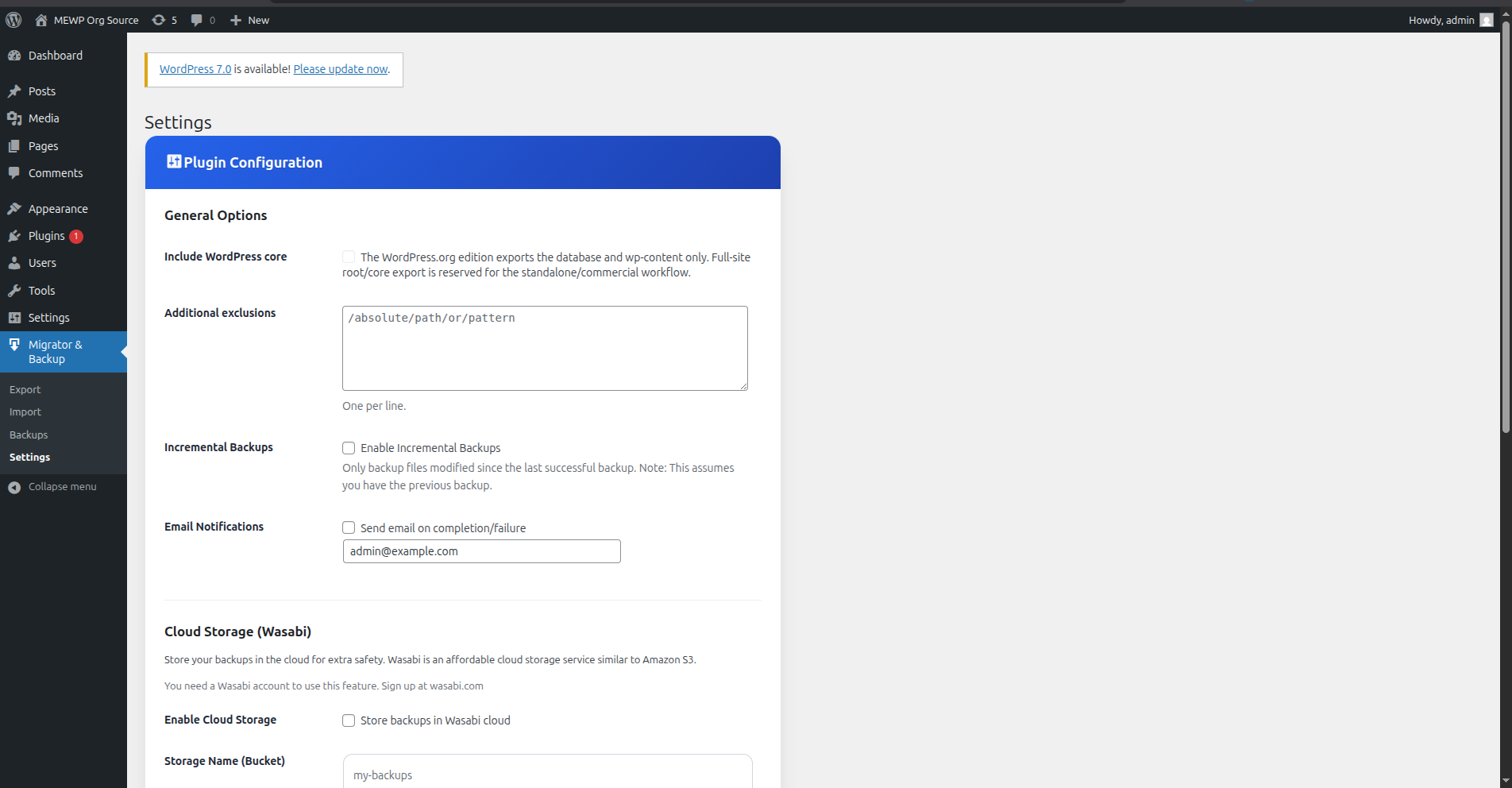Check Send email on completion/failure
Viewport: 1512px width, 788px height.
pyautogui.click(x=349, y=527)
